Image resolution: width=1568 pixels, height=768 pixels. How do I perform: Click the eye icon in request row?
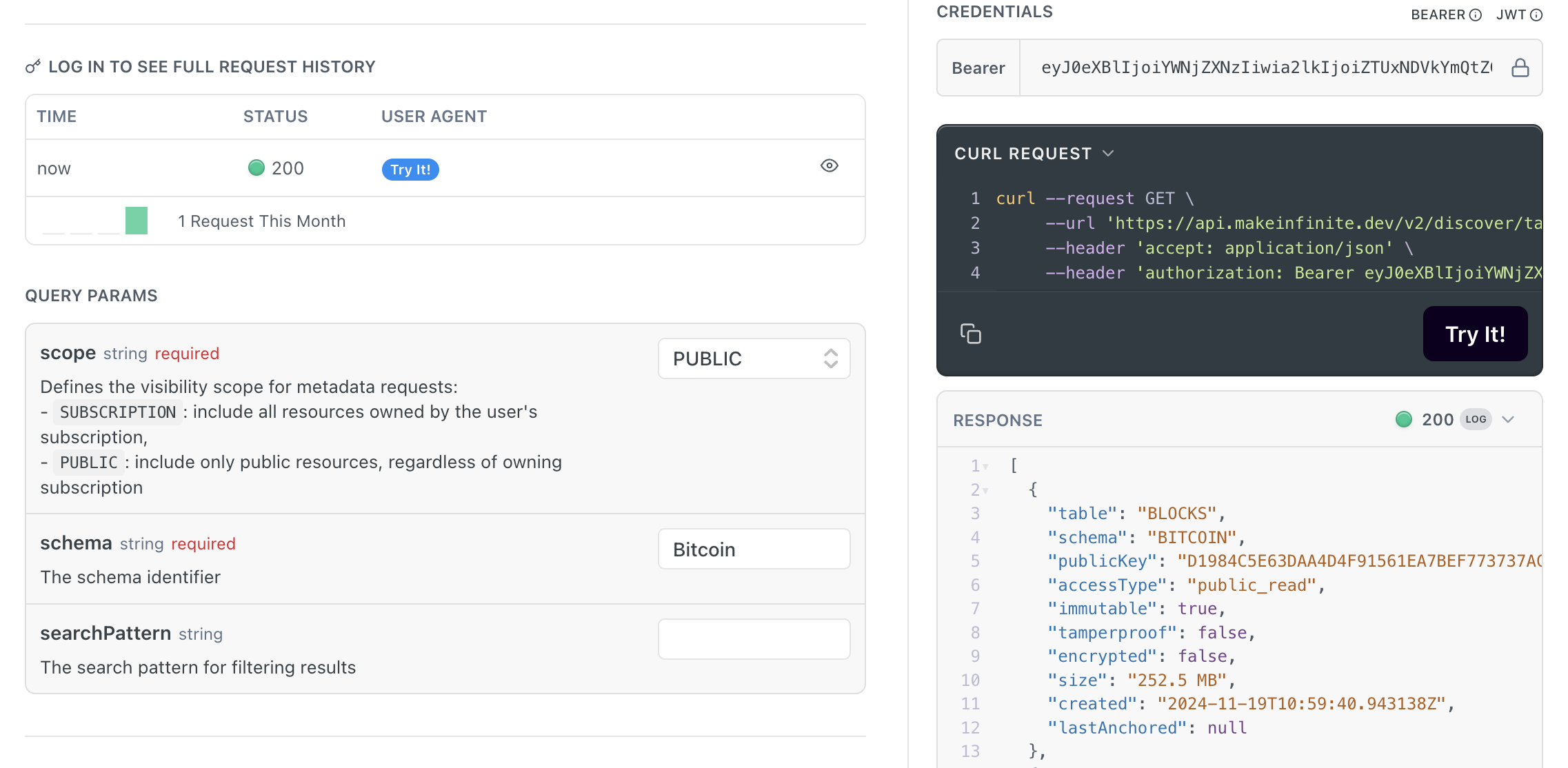tap(829, 165)
